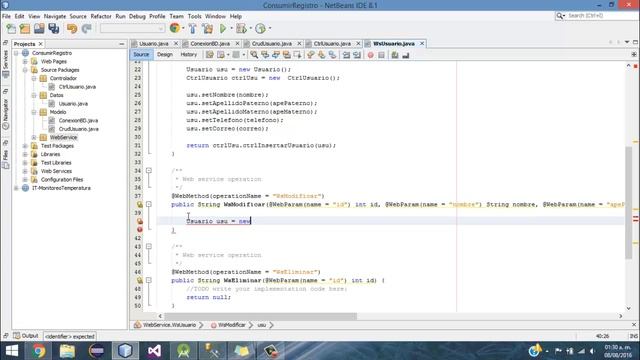Open the File menu

[6, 16]
